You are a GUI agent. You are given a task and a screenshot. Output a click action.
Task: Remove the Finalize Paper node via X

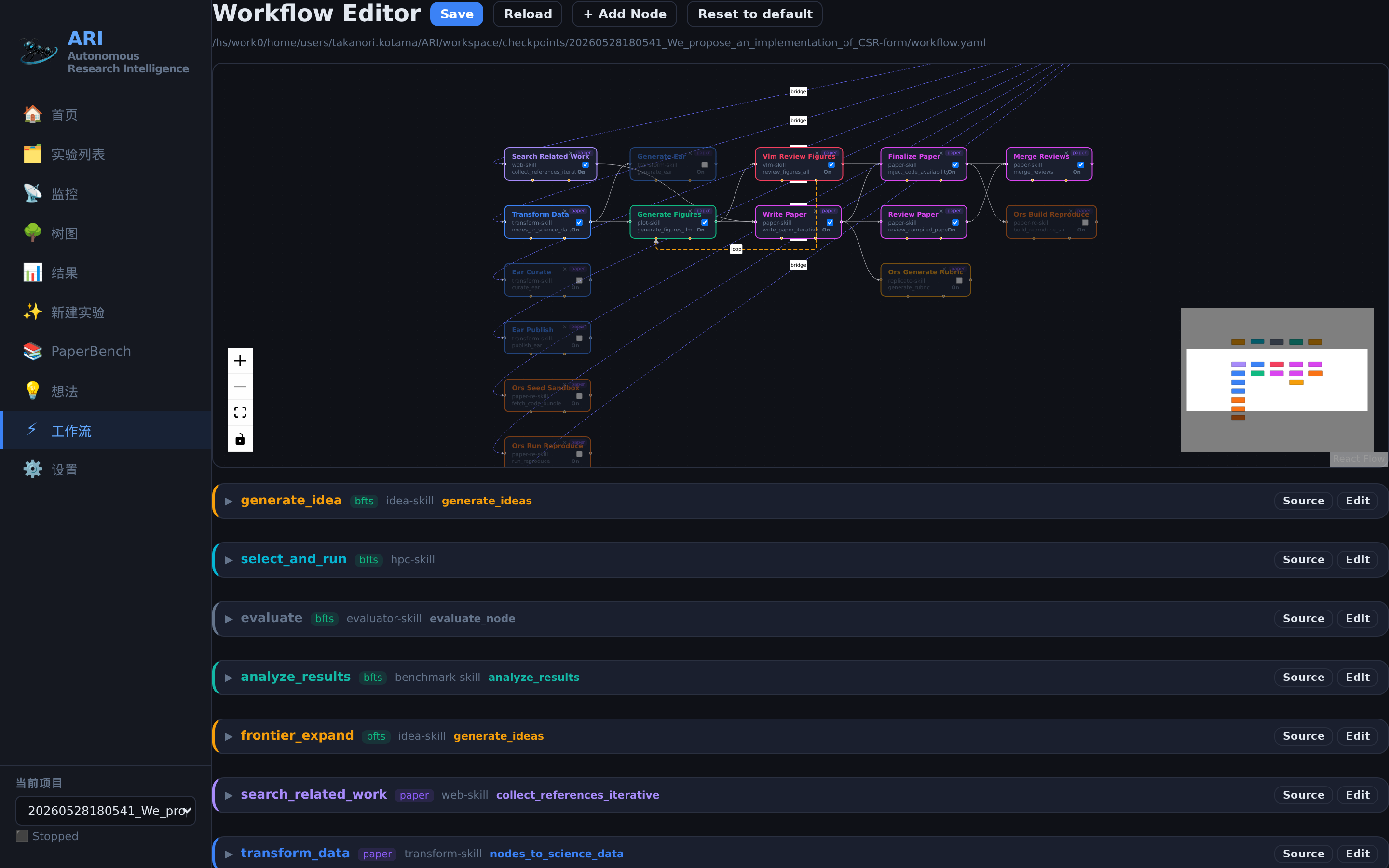[x=941, y=153]
